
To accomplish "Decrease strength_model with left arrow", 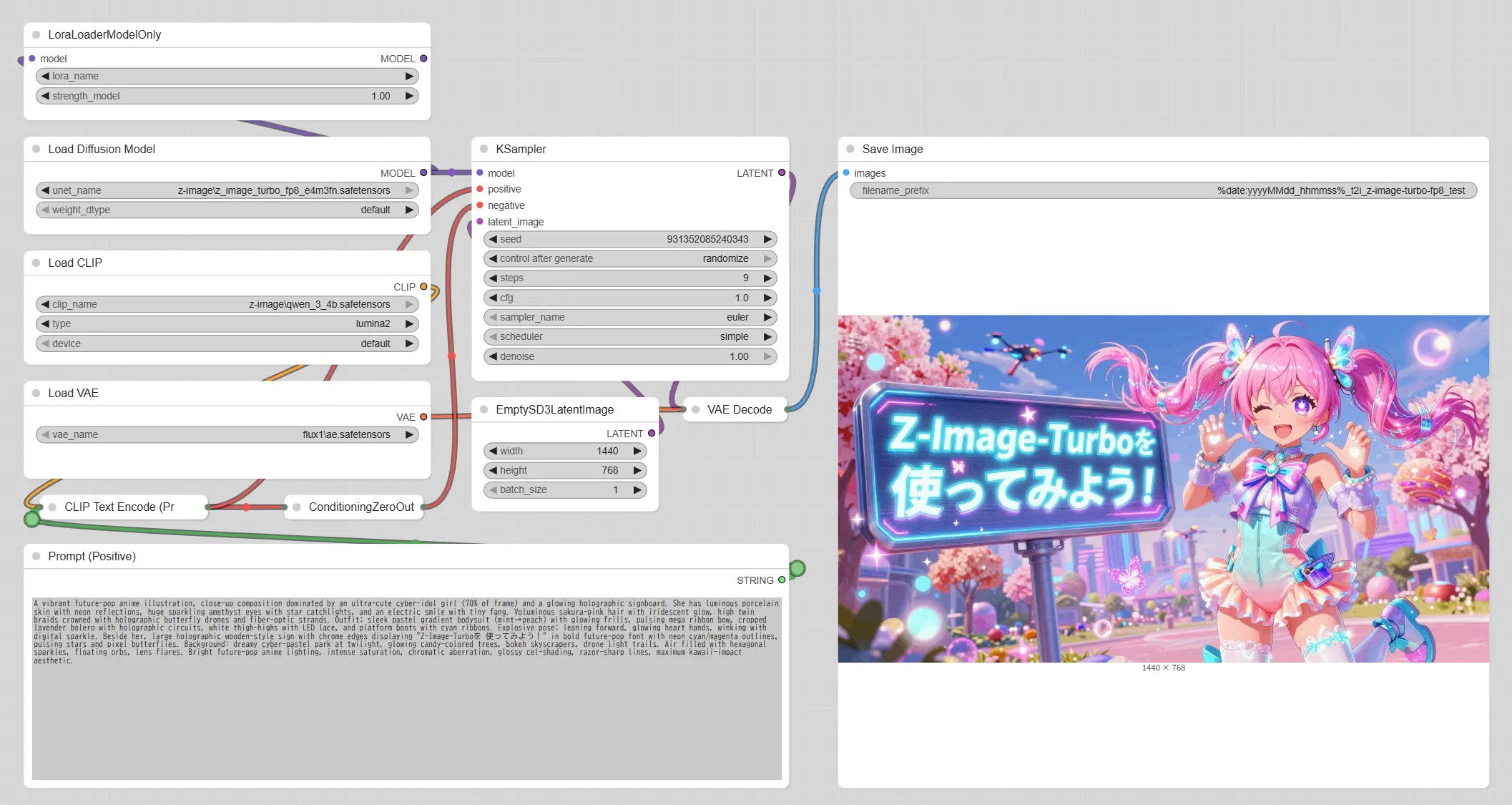I will [x=45, y=96].
